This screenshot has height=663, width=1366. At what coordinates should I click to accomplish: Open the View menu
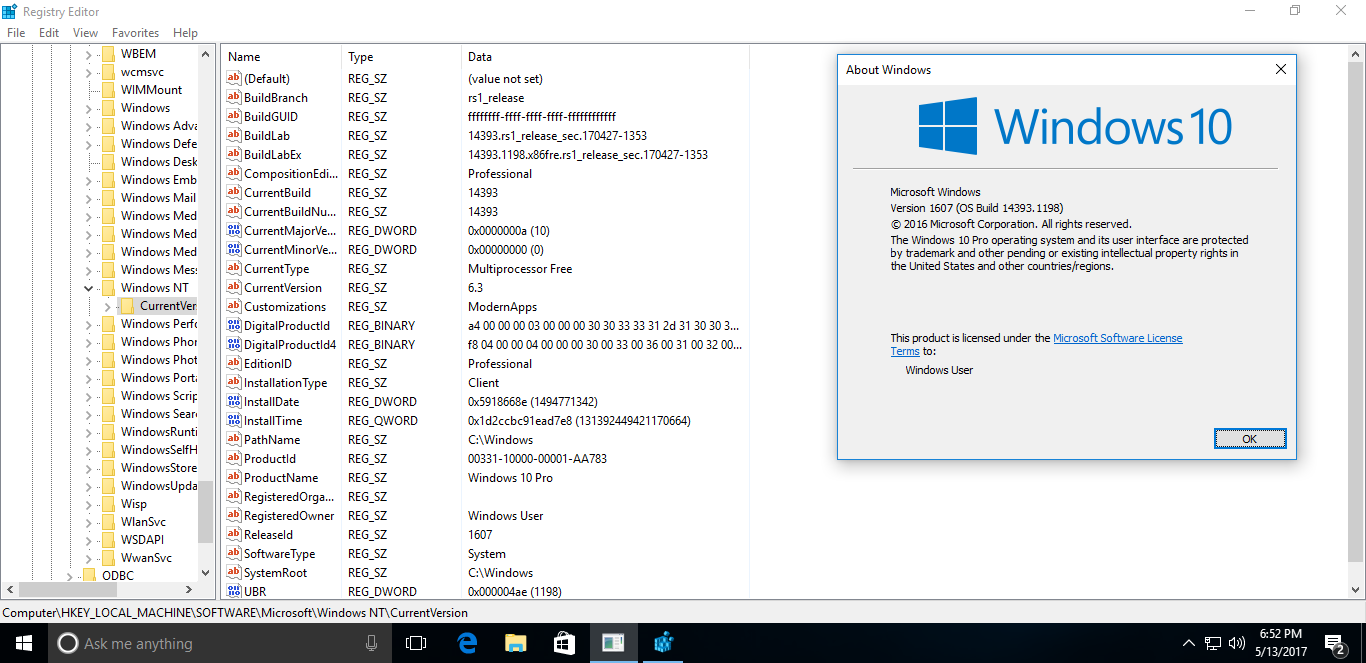[85, 33]
